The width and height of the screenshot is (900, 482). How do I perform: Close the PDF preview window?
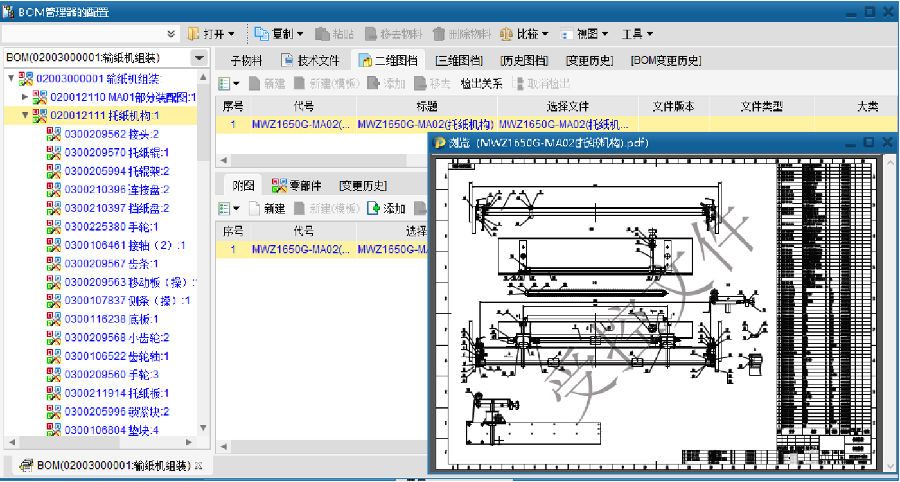tap(886, 143)
